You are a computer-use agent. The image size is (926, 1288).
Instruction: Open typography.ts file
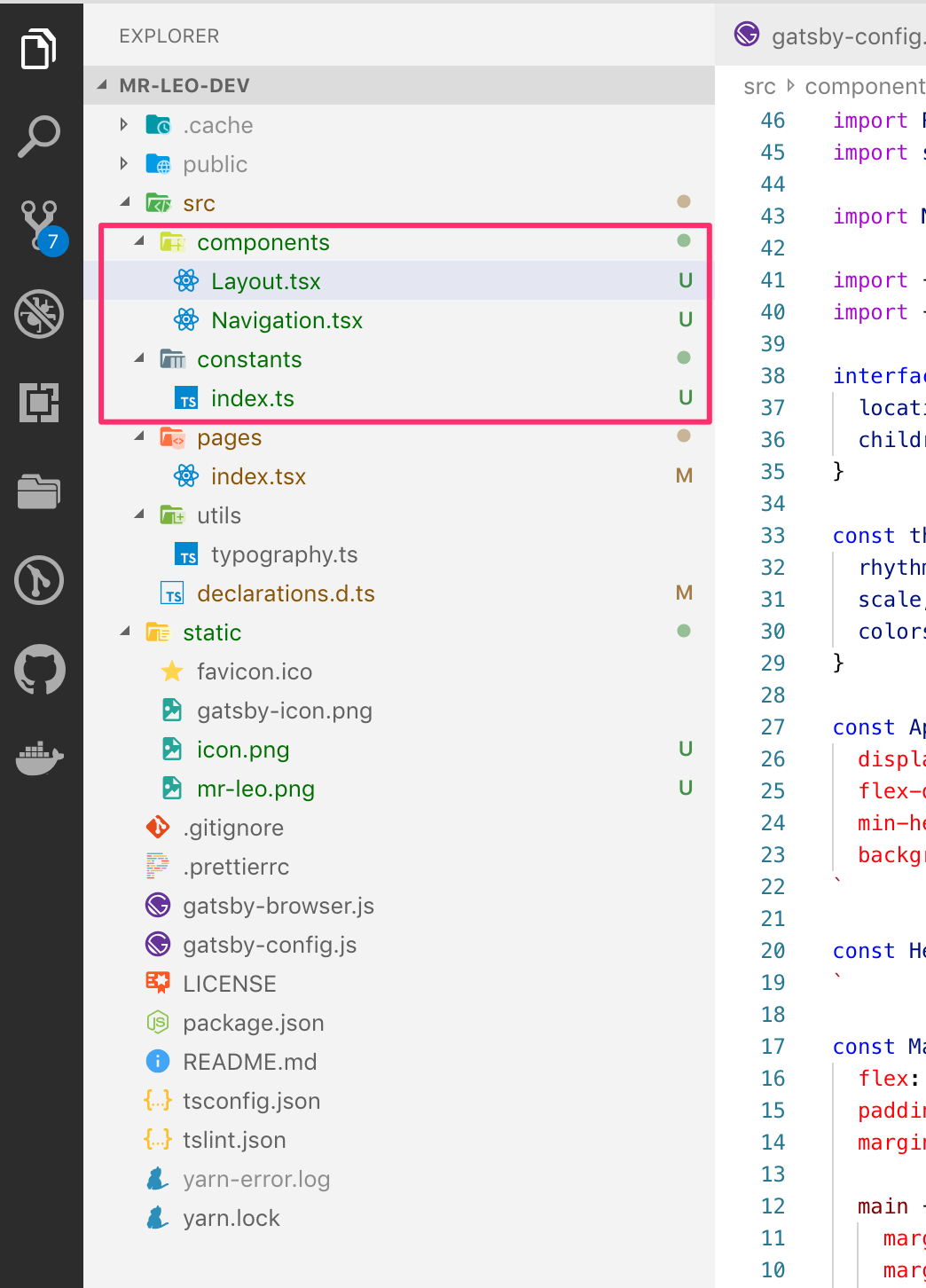tap(399, 554)
